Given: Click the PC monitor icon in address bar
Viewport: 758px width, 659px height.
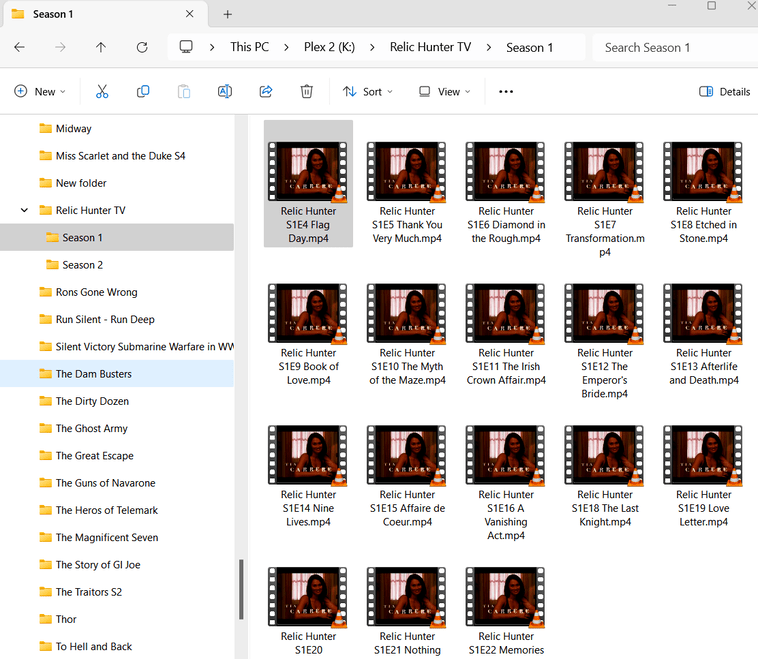Looking at the screenshot, I should pyautogui.click(x=186, y=47).
